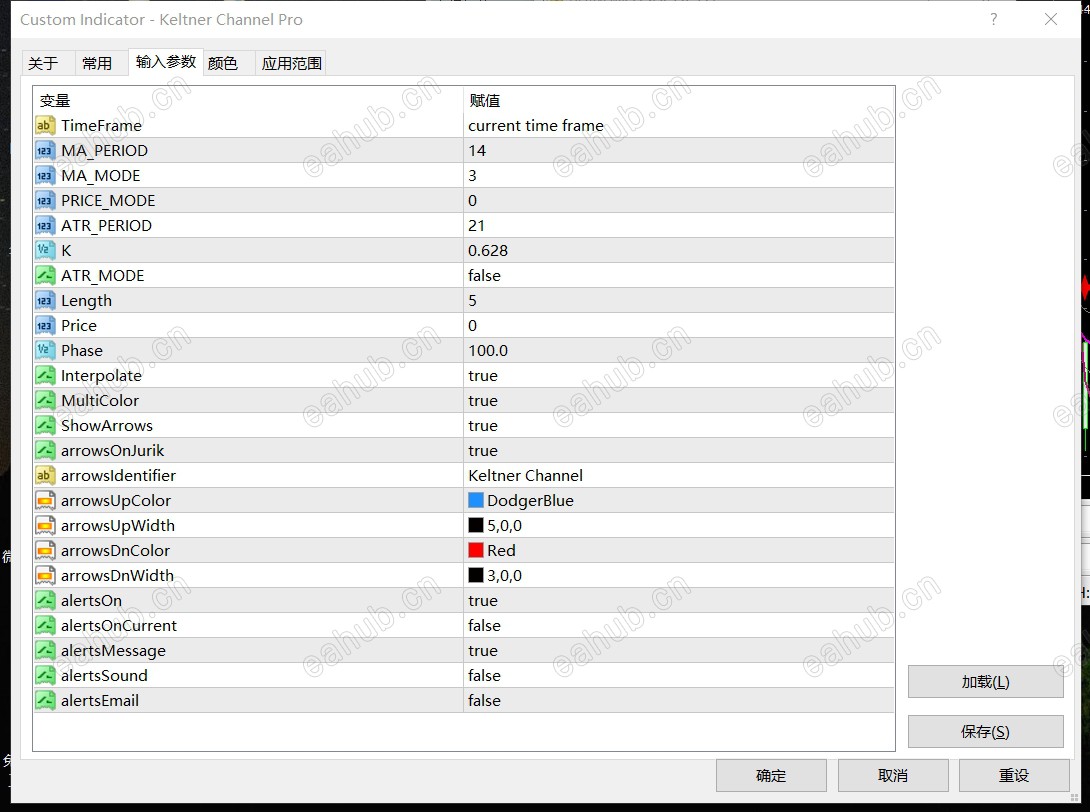Click the 保存(S) button

(985, 732)
